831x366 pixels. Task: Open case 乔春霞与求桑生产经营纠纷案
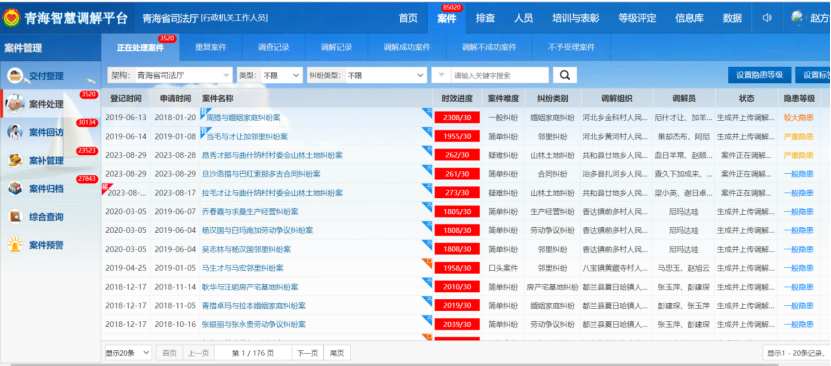(250, 212)
